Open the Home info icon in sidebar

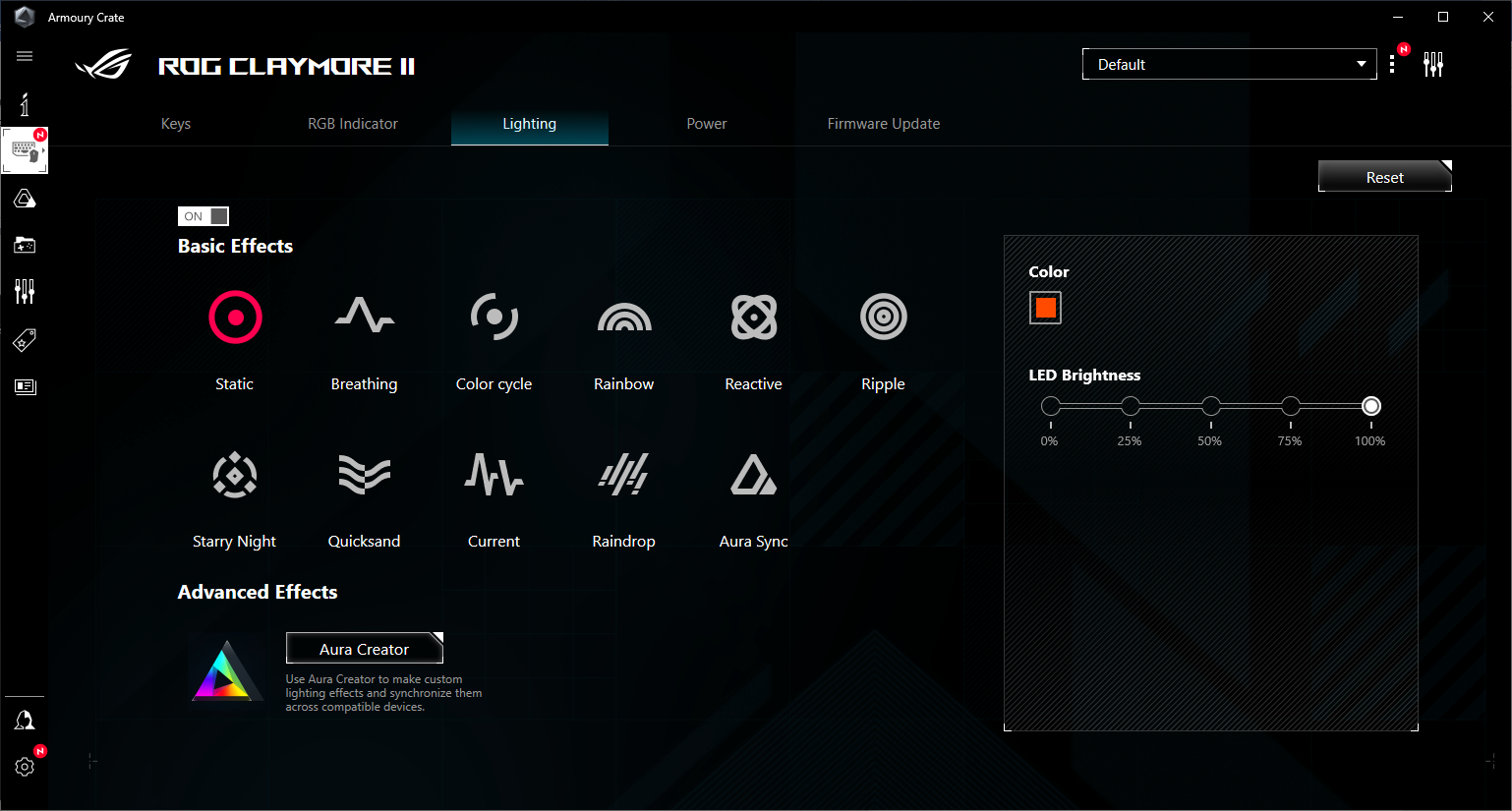25,104
